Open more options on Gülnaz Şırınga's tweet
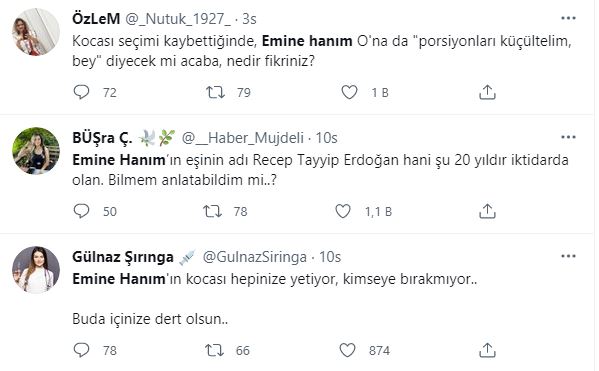The image size is (599, 371). coord(568,256)
